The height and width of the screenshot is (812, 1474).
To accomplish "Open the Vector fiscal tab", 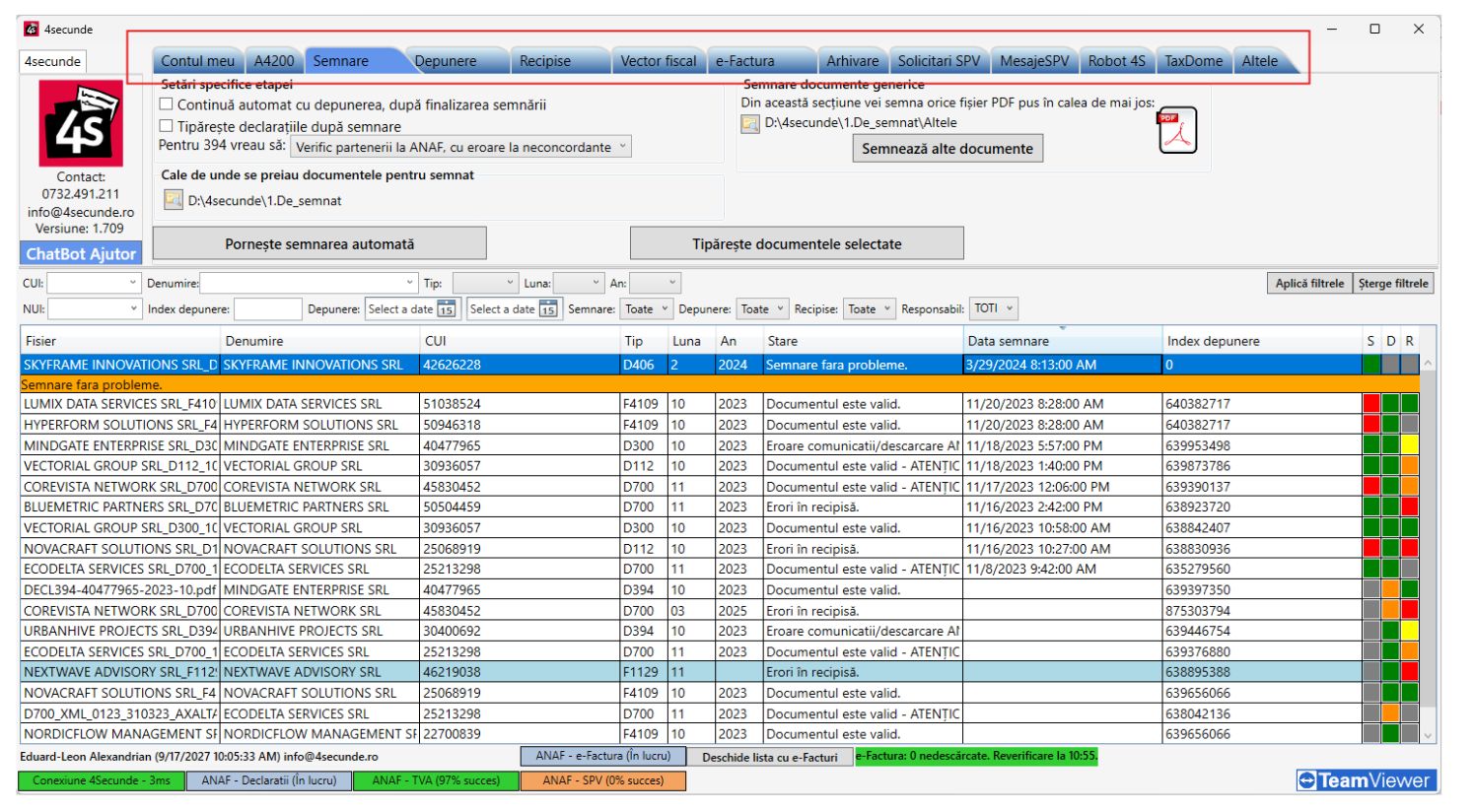I will pos(658,61).
